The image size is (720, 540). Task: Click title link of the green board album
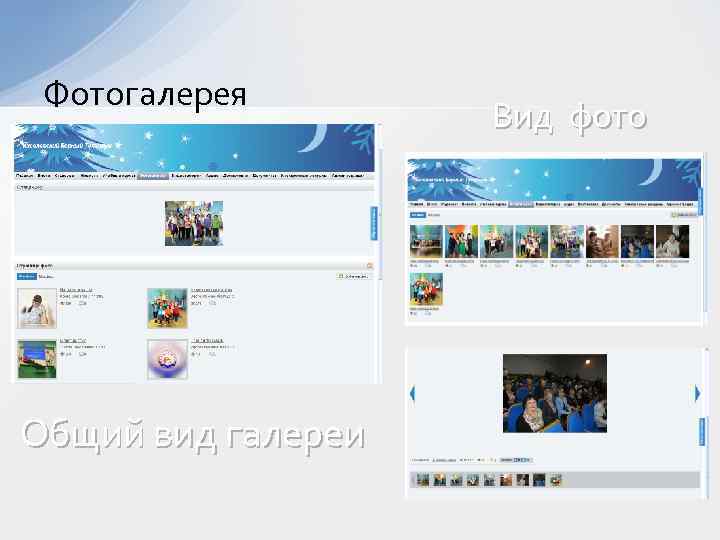pyautogui.click(x=73, y=341)
